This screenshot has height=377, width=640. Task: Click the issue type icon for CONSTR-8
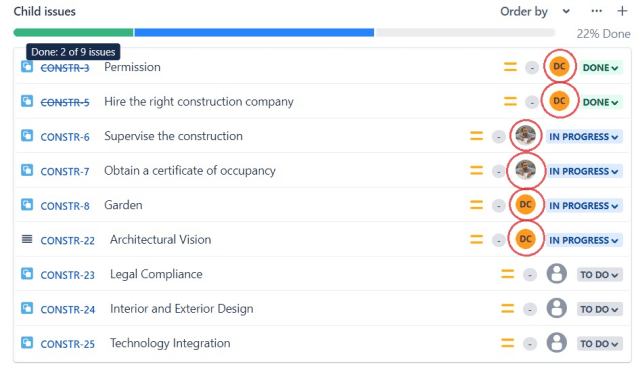(27, 204)
